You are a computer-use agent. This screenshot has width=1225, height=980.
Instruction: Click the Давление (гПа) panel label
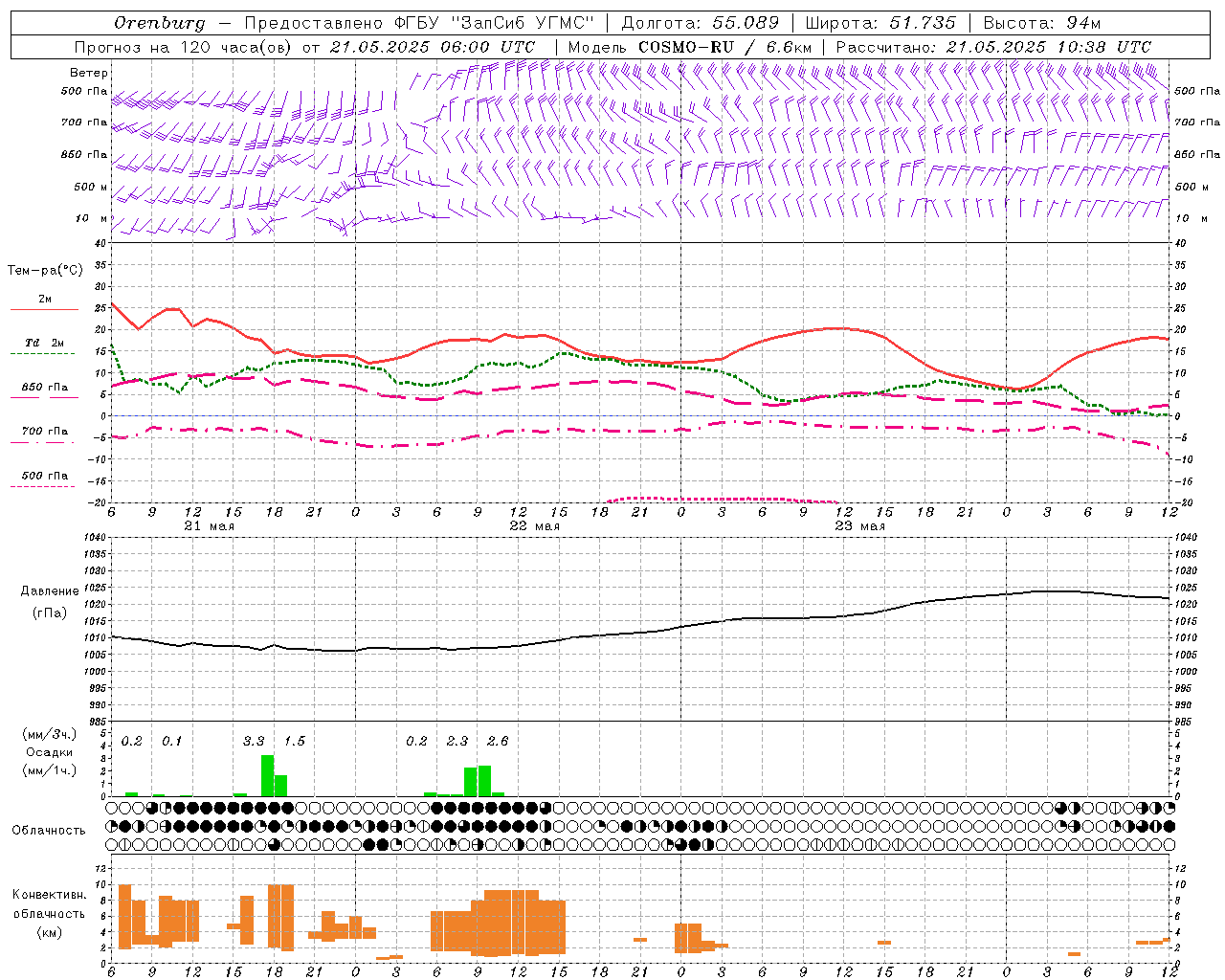50,602
